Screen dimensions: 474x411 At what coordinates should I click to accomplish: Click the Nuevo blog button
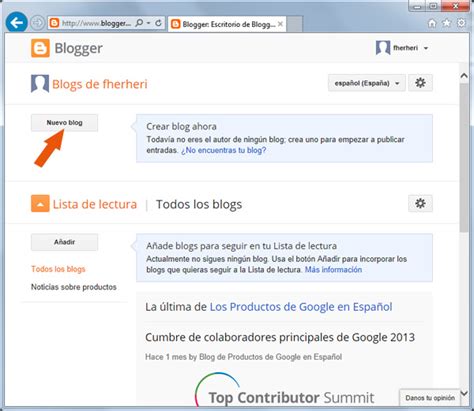(x=64, y=123)
